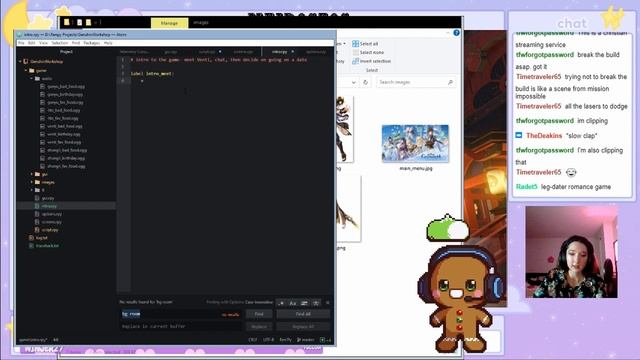This screenshot has height=360, width=640.
Task: Open venti_bad_food.ogg file icon
Action: point(42,126)
